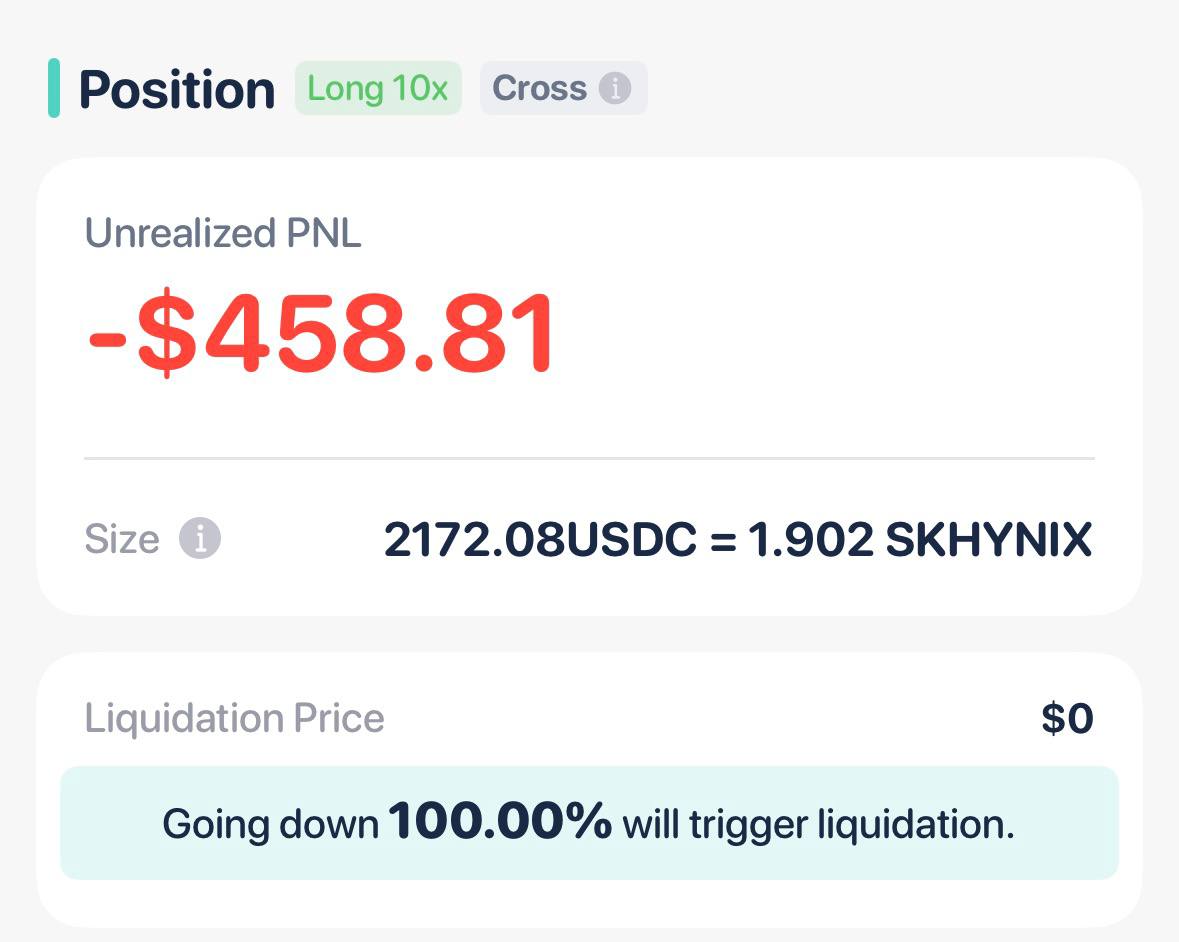Click the teal accent bar beside Position
The image size is (1179, 942).
pyautogui.click(x=54, y=88)
